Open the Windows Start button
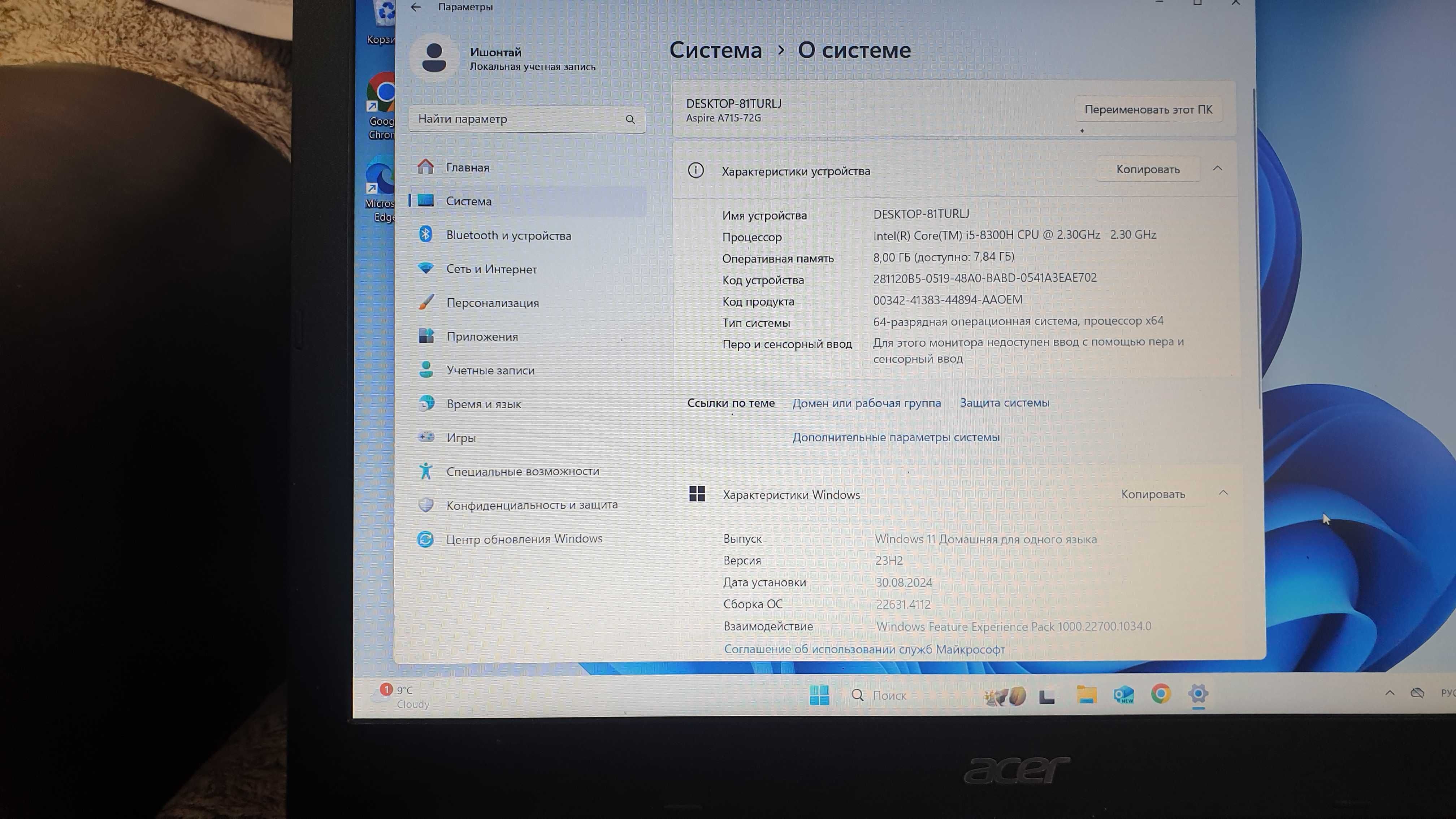The width and height of the screenshot is (1456, 819). click(x=819, y=695)
